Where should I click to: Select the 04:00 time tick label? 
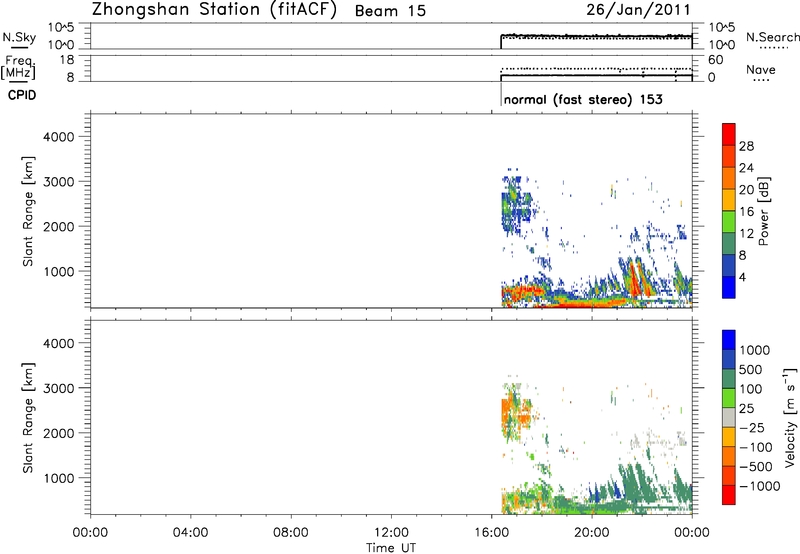pyautogui.click(x=191, y=533)
